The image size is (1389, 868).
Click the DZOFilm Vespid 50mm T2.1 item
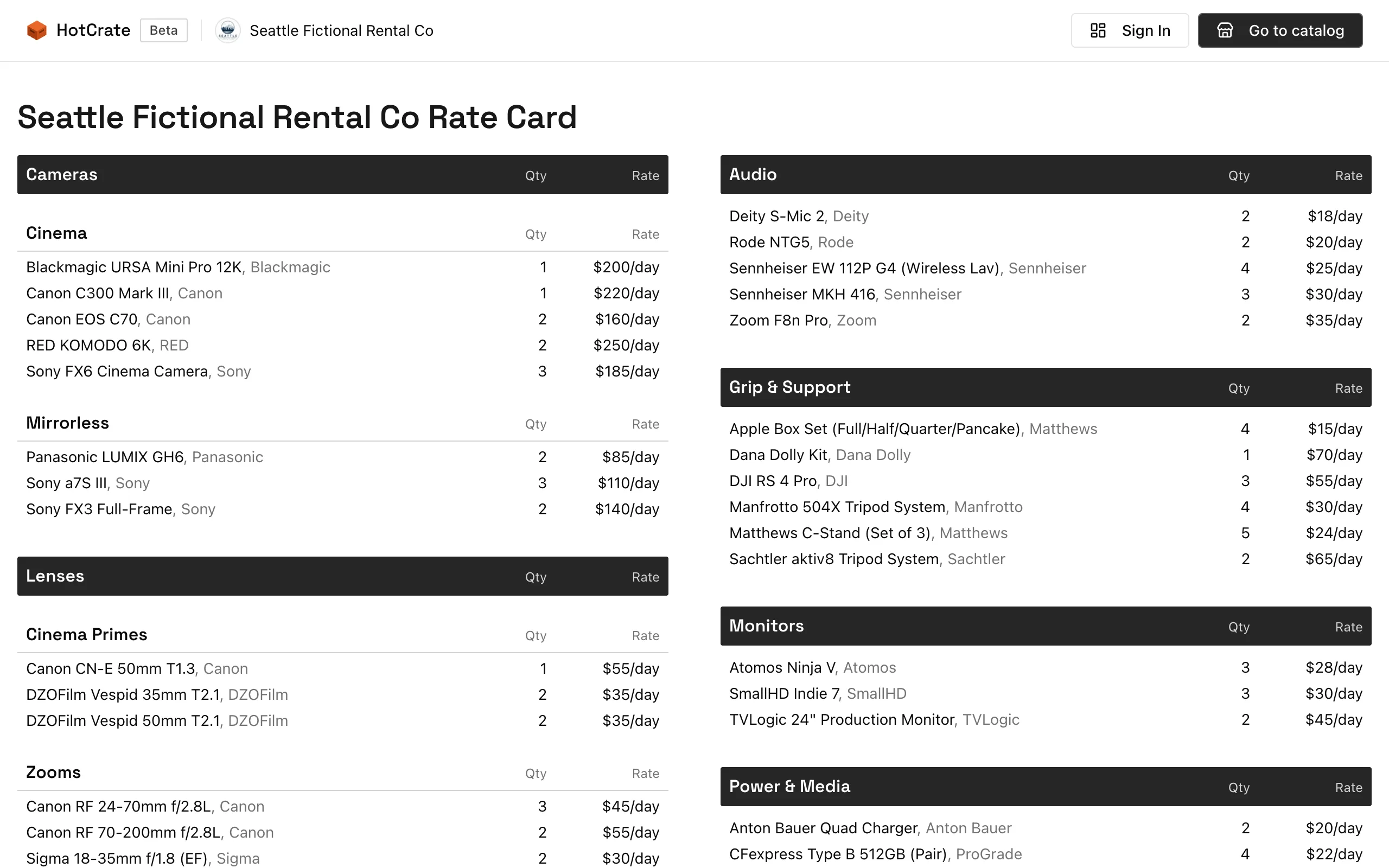tap(343, 720)
